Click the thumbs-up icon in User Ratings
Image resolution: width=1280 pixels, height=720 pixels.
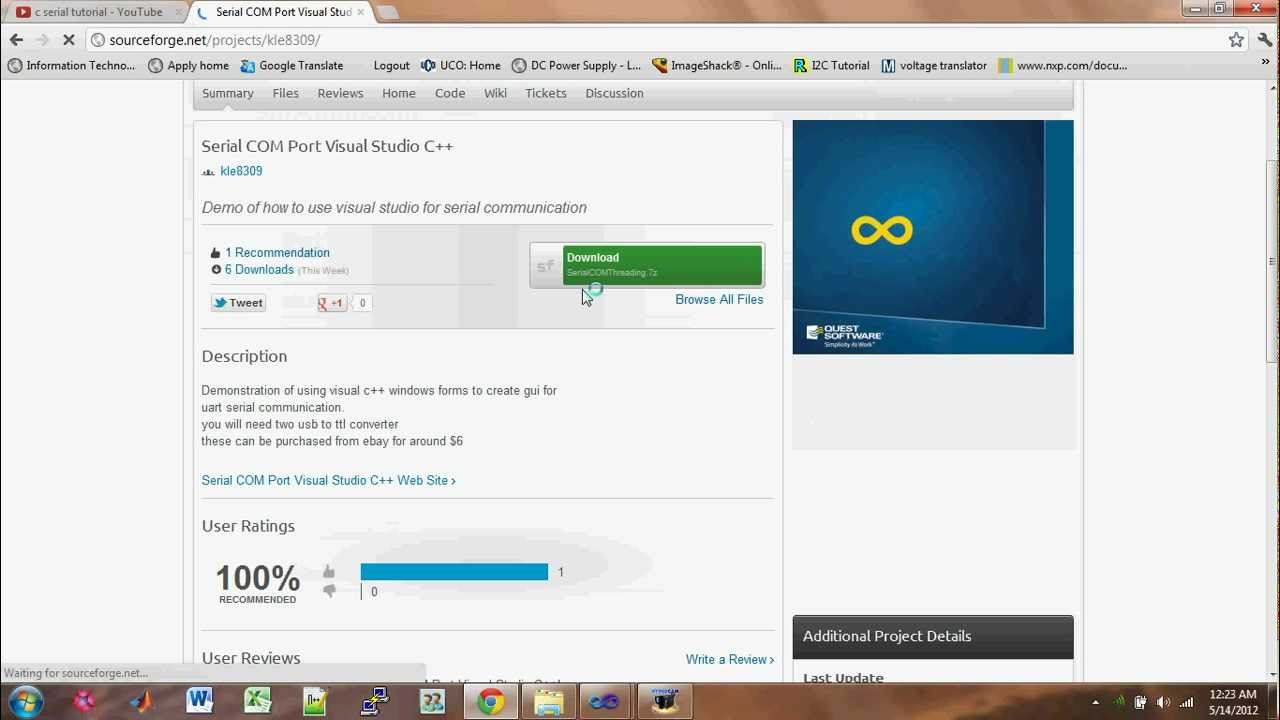[329, 572]
